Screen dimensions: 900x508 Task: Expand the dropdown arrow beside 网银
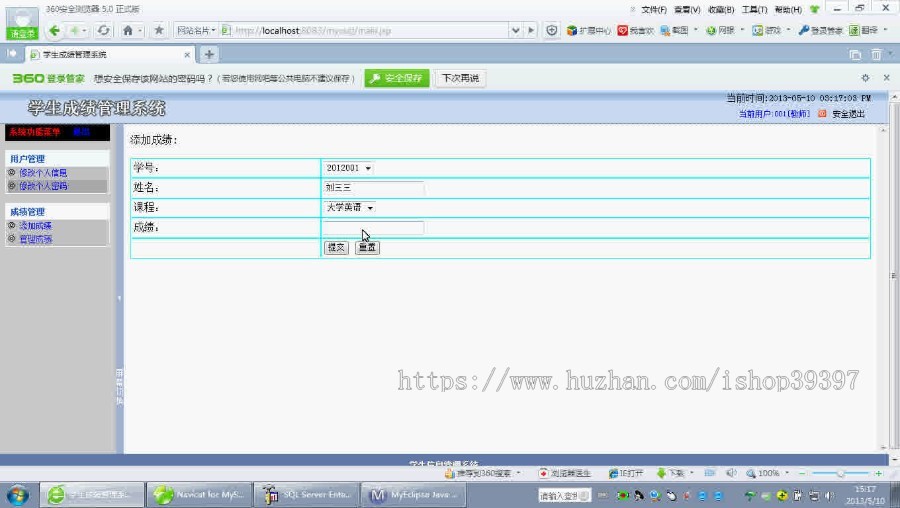[x=742, y=30]
